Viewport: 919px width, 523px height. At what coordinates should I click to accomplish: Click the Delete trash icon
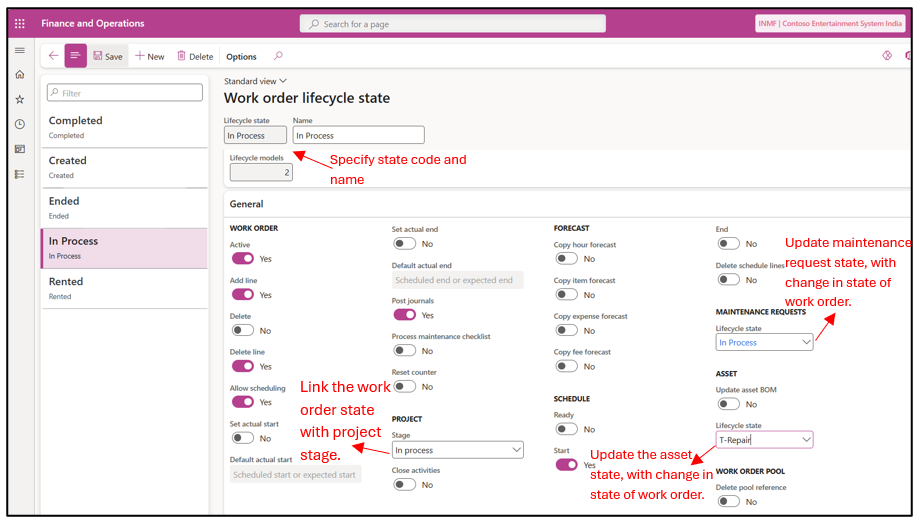pyautogui.click(x=182, y=56)
